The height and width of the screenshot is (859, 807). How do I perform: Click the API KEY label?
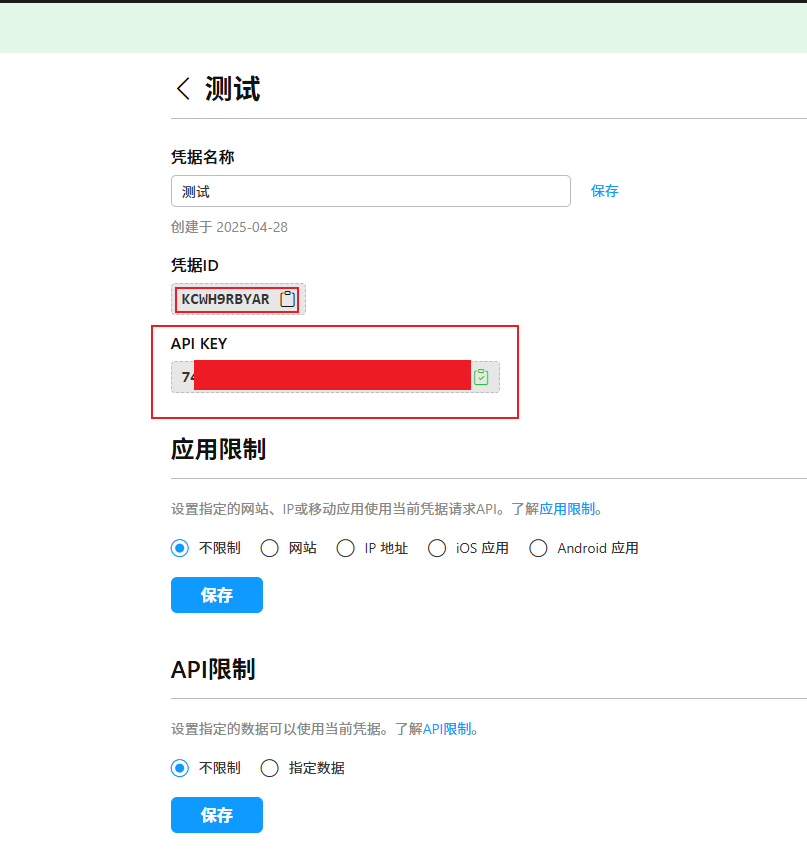(199, 343)
